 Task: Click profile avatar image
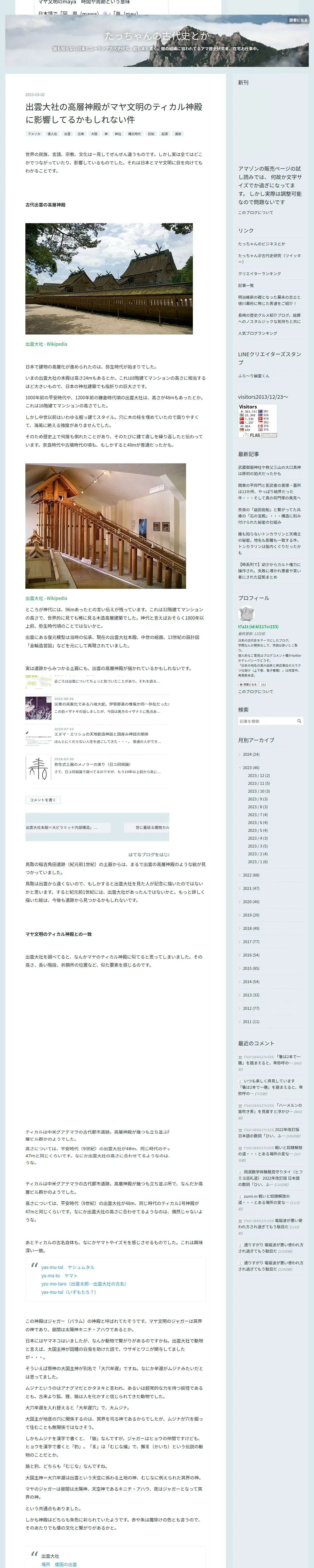tap(246, 614)
